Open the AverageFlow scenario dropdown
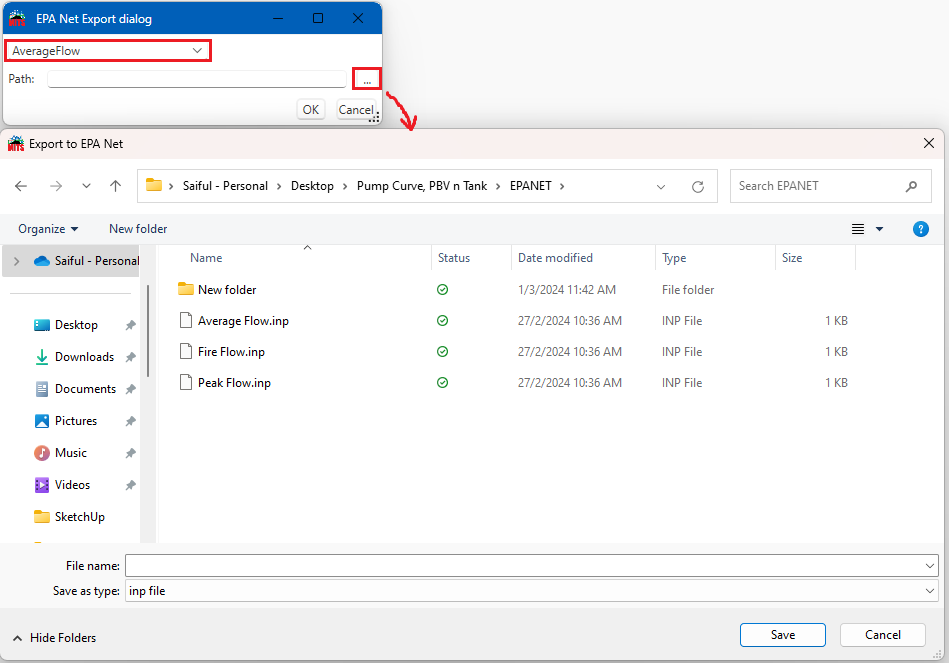 [108, 51]
